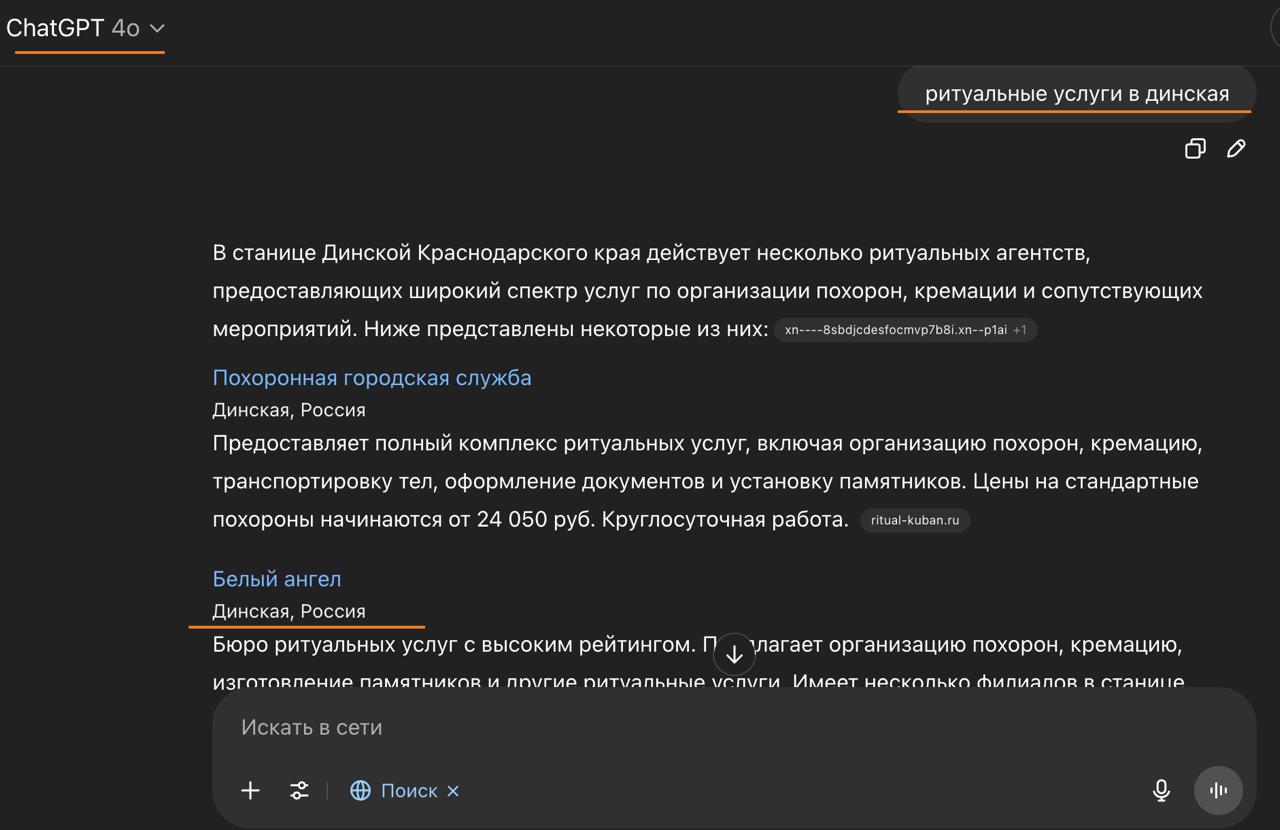This screenshot has width=1280, height=830.
Task: Click the attach files plus icon
Action: click(x=249, y=790)
